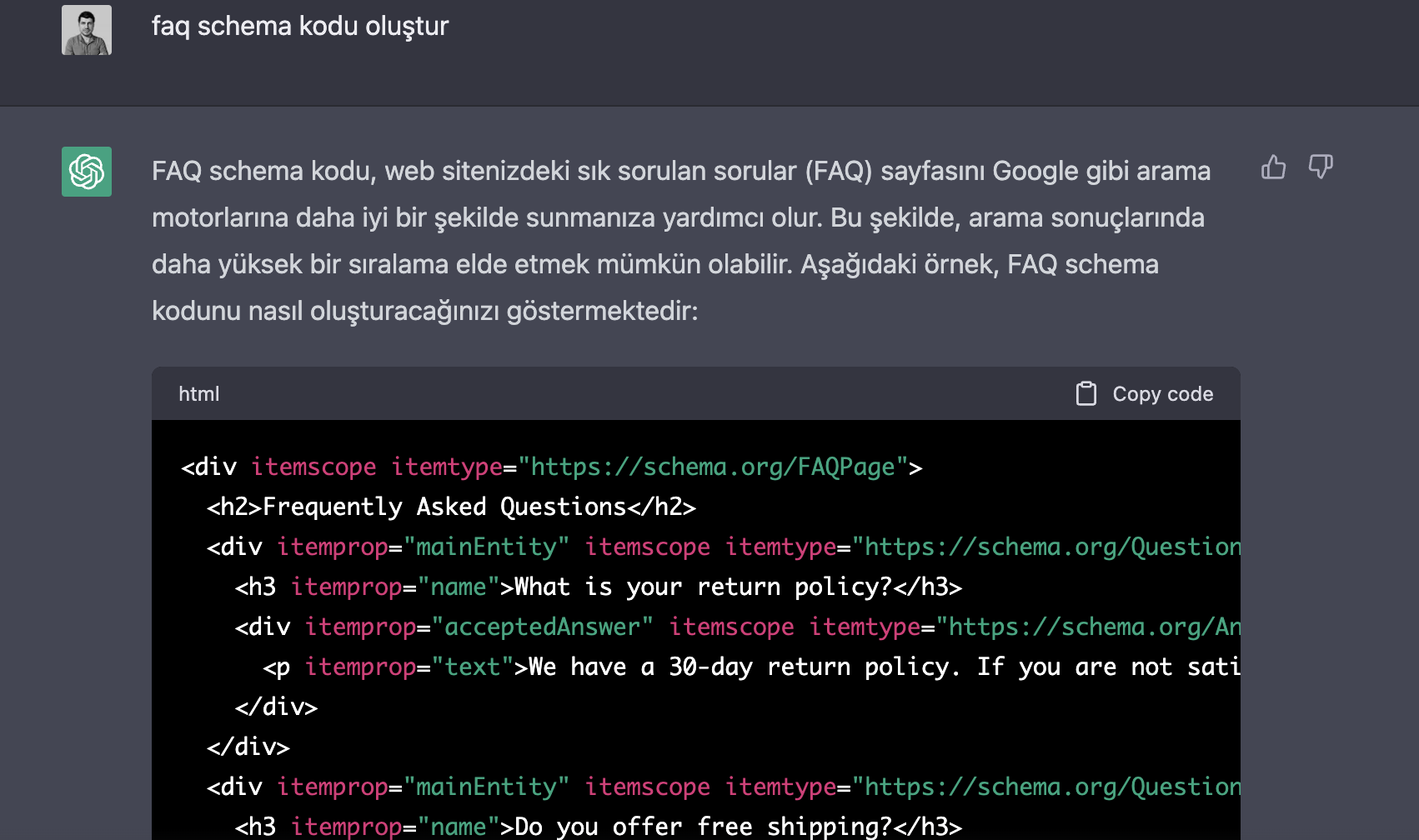Image resolution: width=1419 pixels, height=840 pixels.
Task: Click the clipboard icon beside Copy code
Action: [x=1086, y=394]
